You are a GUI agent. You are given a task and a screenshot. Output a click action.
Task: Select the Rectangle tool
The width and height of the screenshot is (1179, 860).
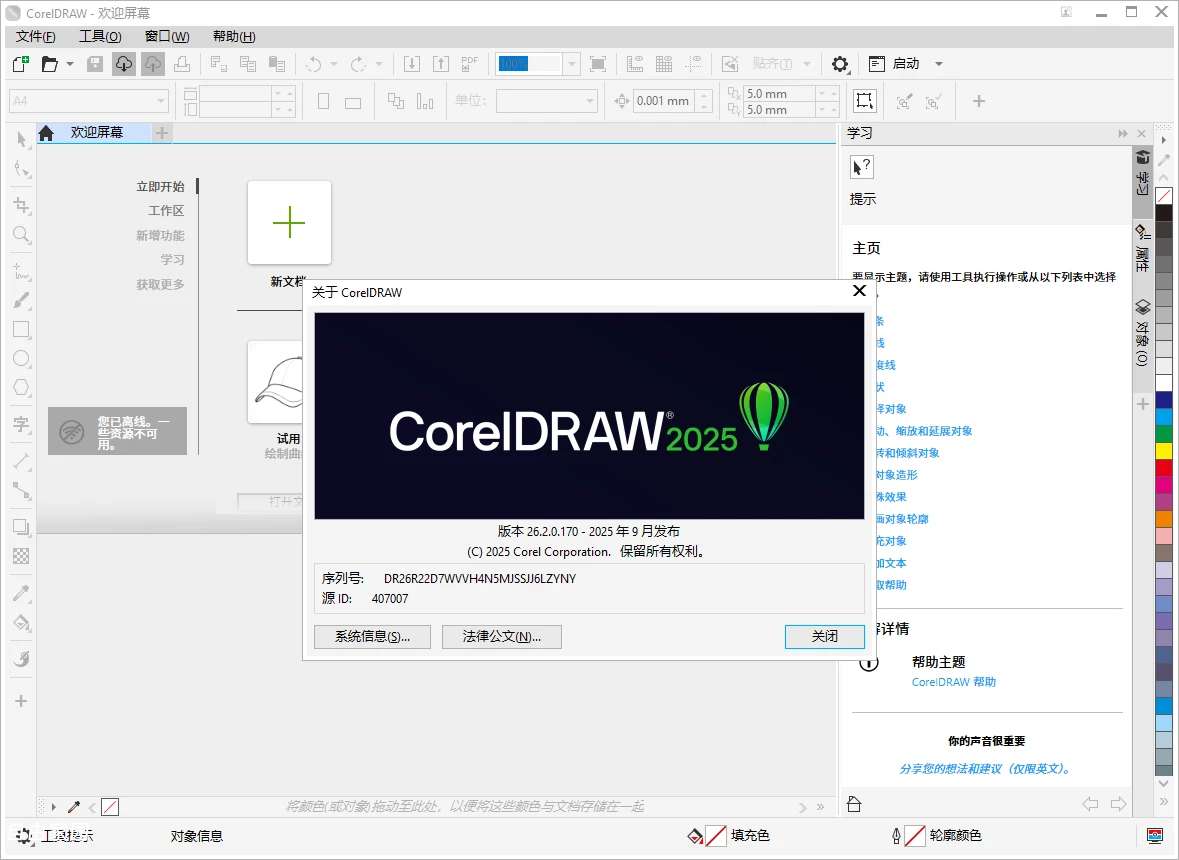coord(21,329)
